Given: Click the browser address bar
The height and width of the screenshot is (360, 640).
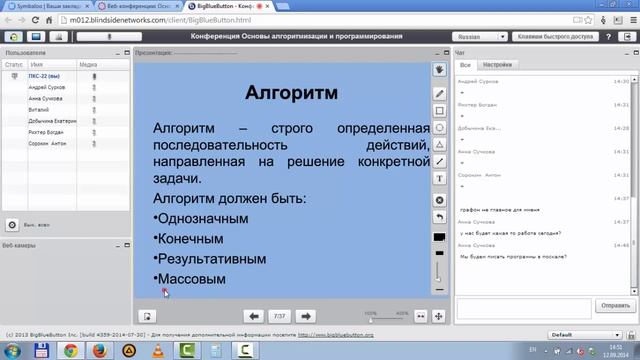Looking at the screenshot, I should click(x=318, y=20).
